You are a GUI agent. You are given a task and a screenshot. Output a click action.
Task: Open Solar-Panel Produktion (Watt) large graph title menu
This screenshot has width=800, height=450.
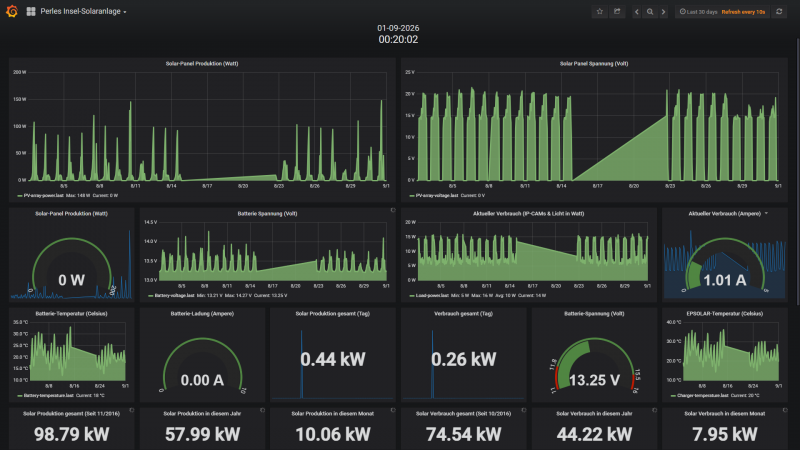tap(202, 64)
